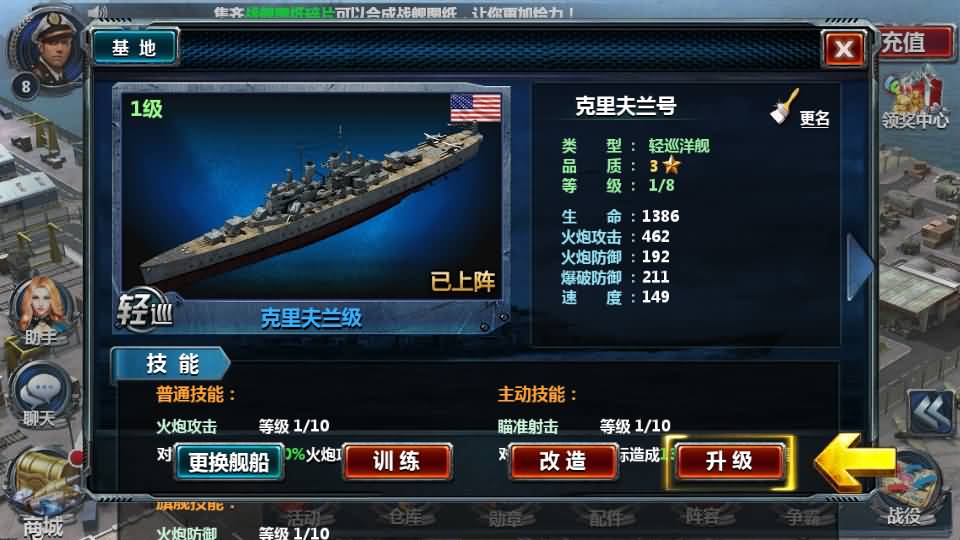The width and height of the screenshot is (960, 540).
Task: Click the 训练 training button
Action: [397, 462]
